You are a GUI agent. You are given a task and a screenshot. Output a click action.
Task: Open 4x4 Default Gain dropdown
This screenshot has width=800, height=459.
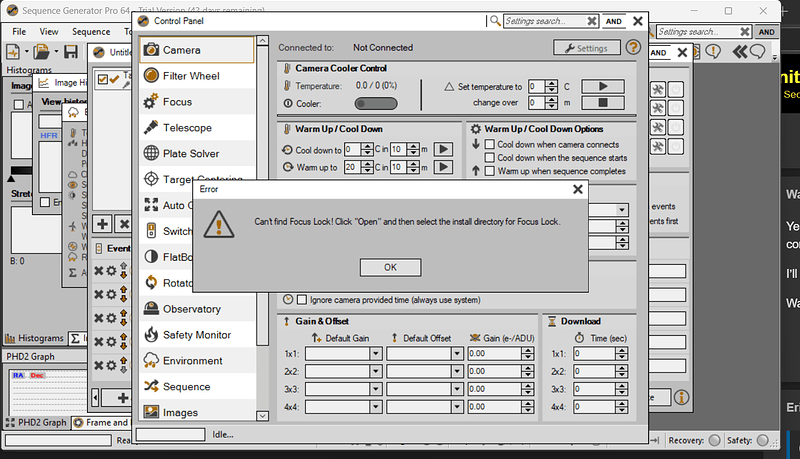(x=376, y=407)
